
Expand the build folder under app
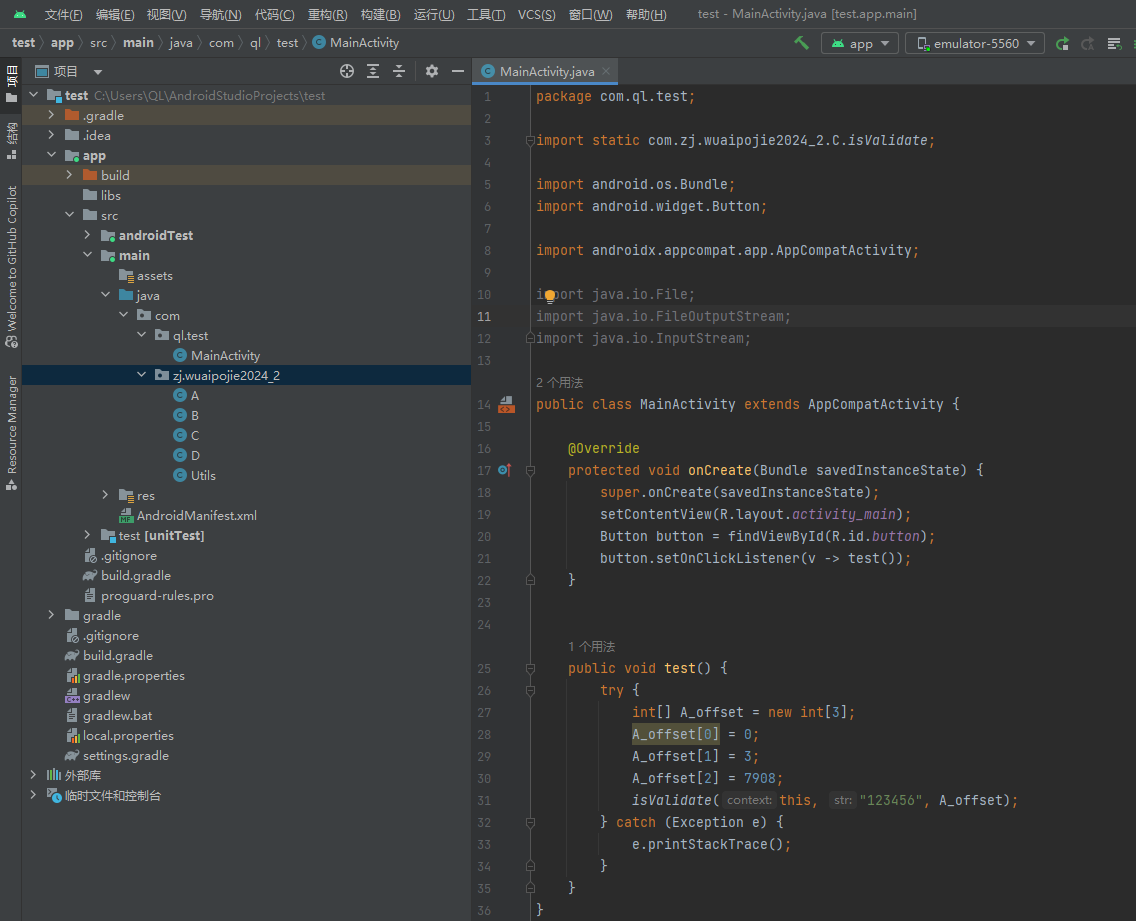(69, 175)
